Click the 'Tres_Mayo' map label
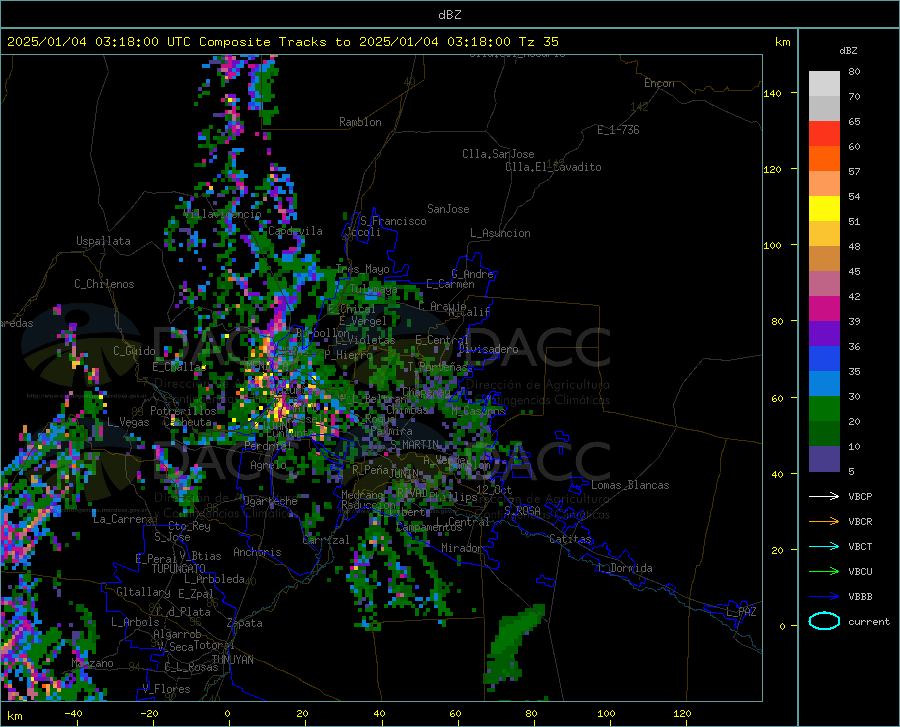 point(363,269)
